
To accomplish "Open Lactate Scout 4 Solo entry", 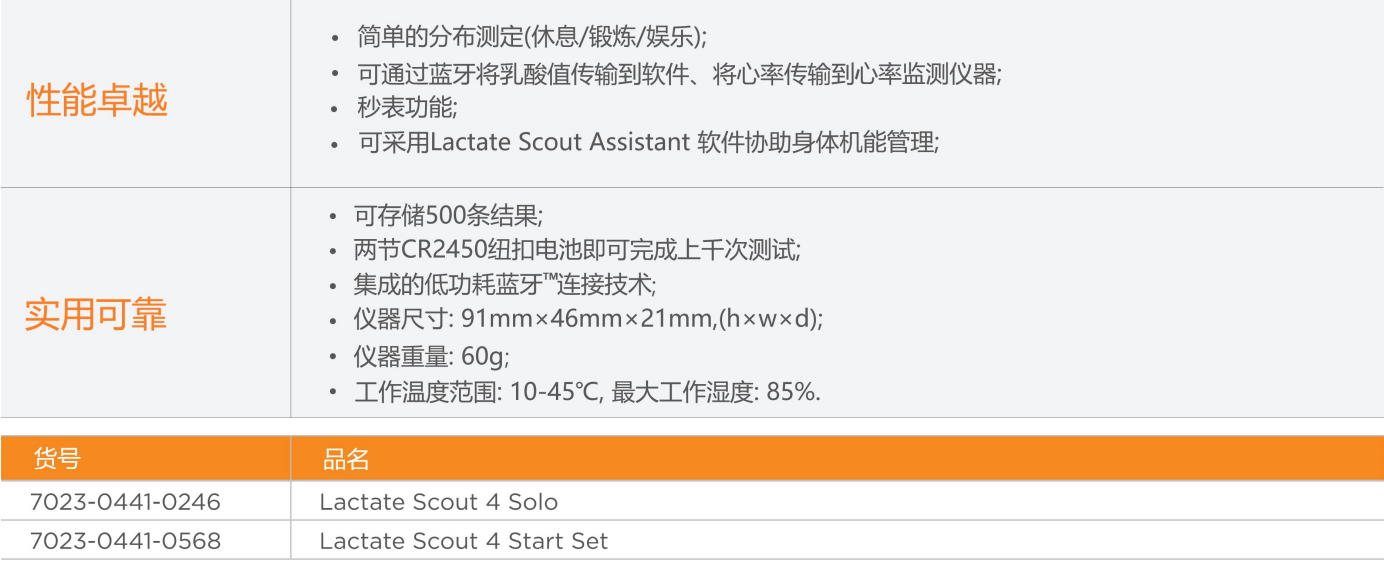I will (x=439, y=502).
